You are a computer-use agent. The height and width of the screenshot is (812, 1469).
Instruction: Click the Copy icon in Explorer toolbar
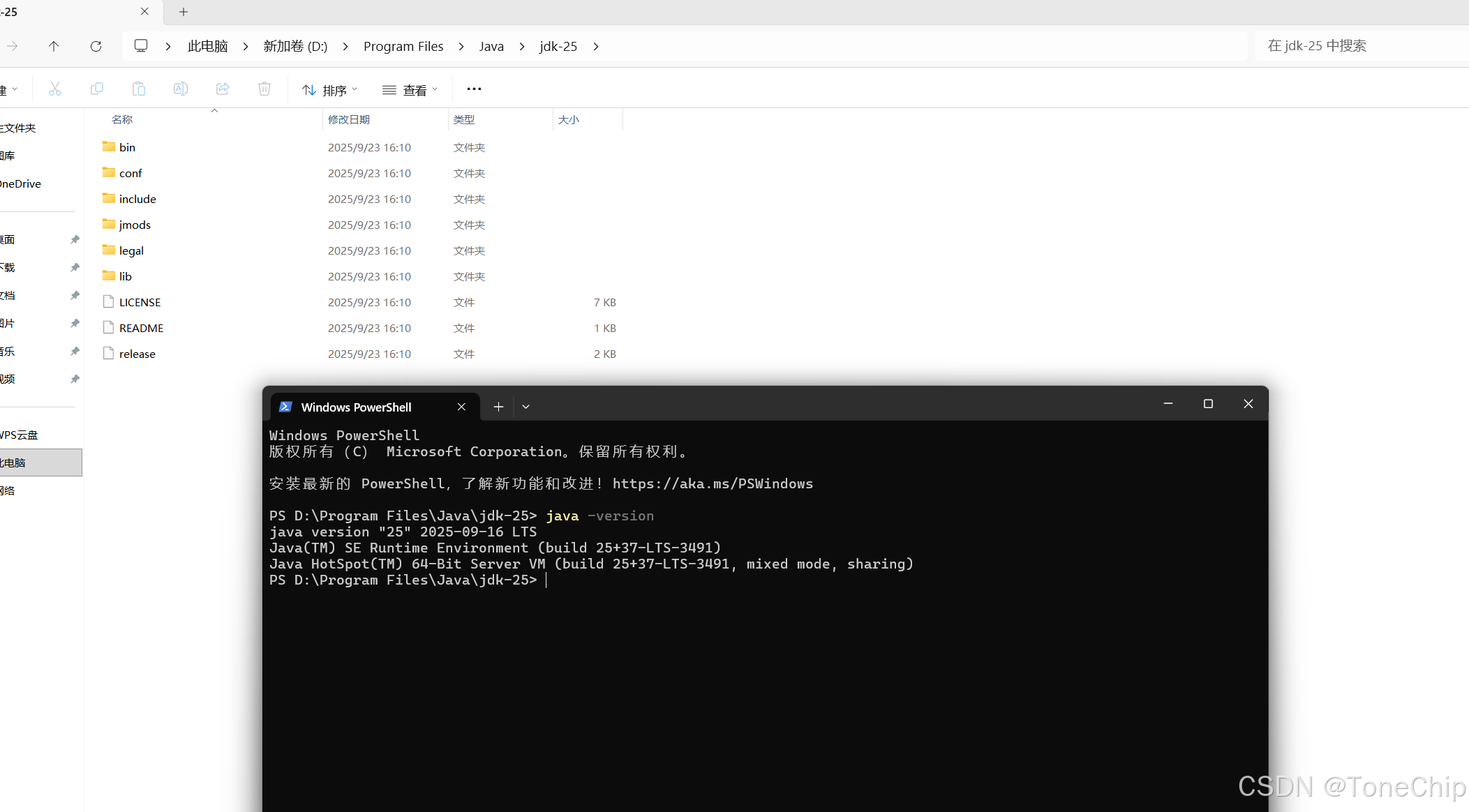click(x=97, y=89)
